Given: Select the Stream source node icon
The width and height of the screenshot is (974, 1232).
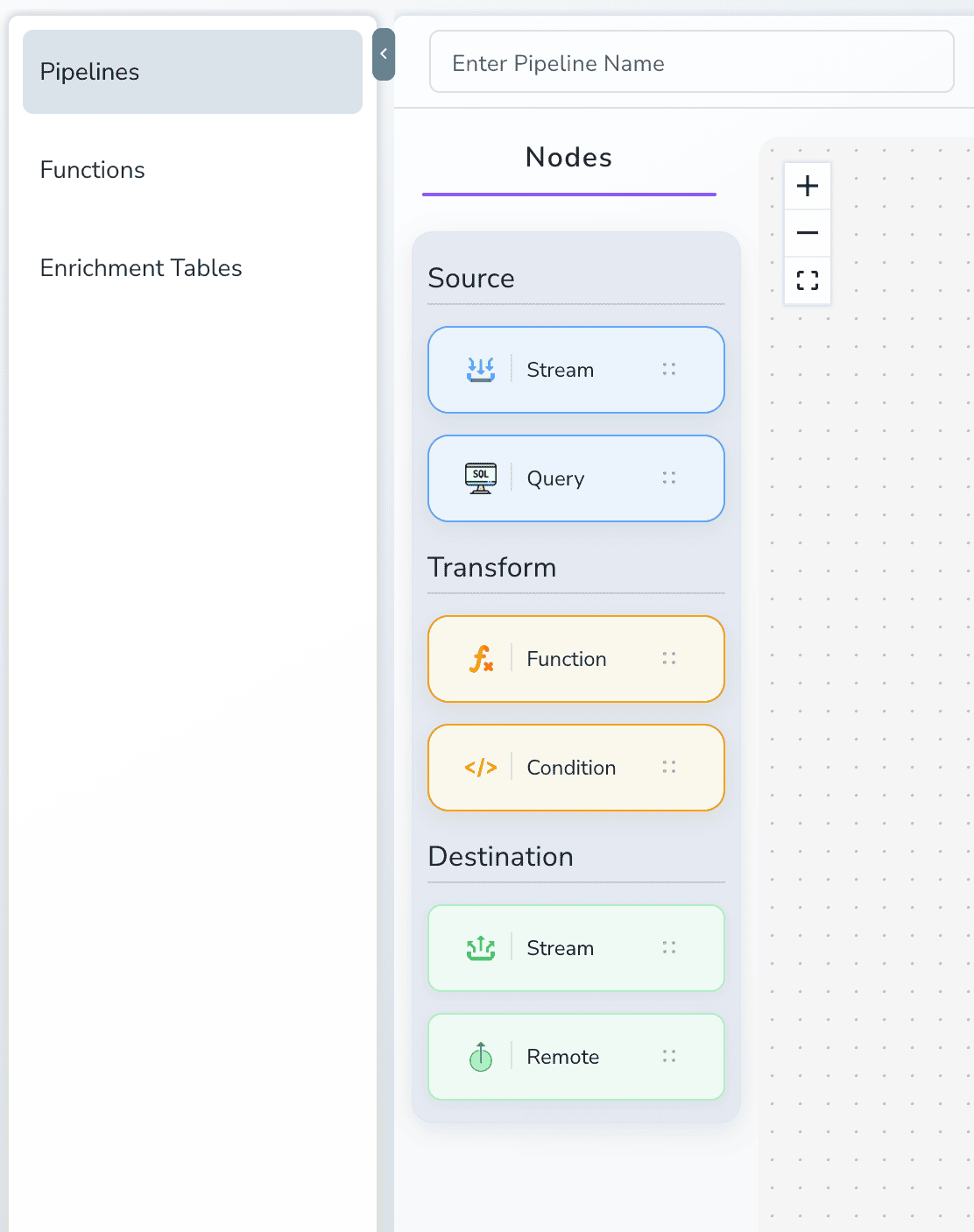Looking at the screenshot, I should pos(480,369).
